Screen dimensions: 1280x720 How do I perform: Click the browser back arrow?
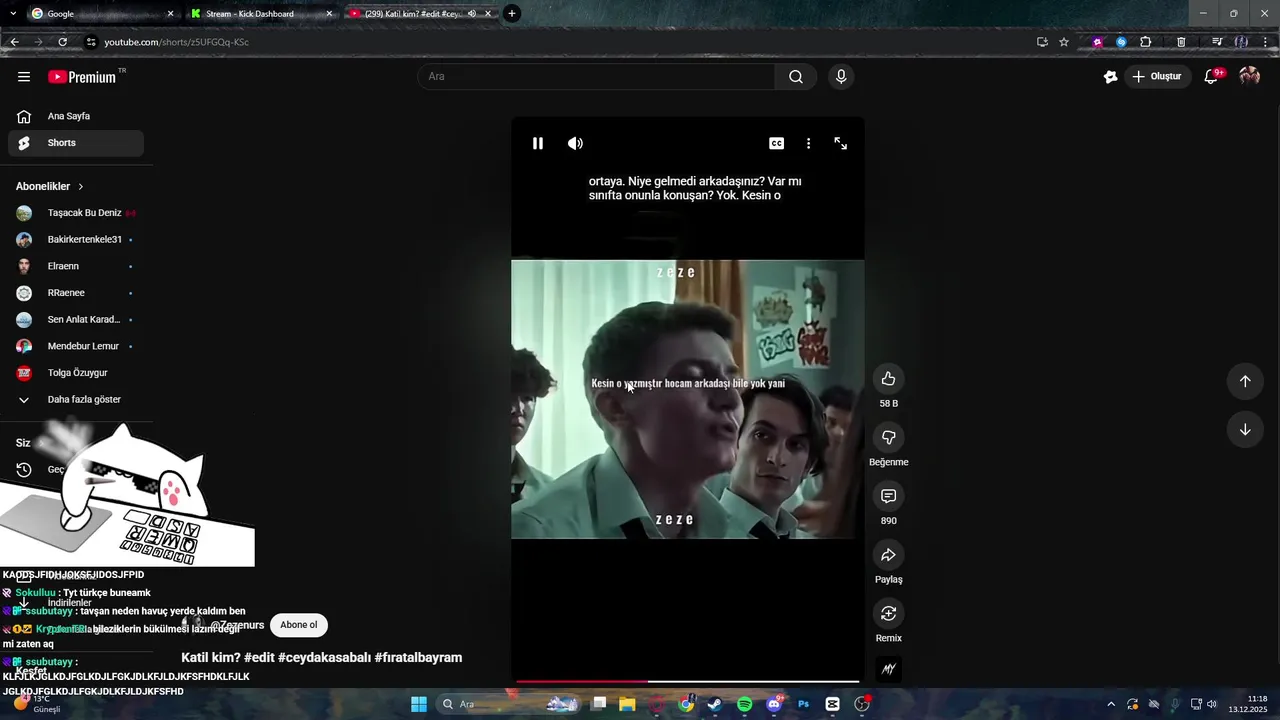tap(14, 42)
